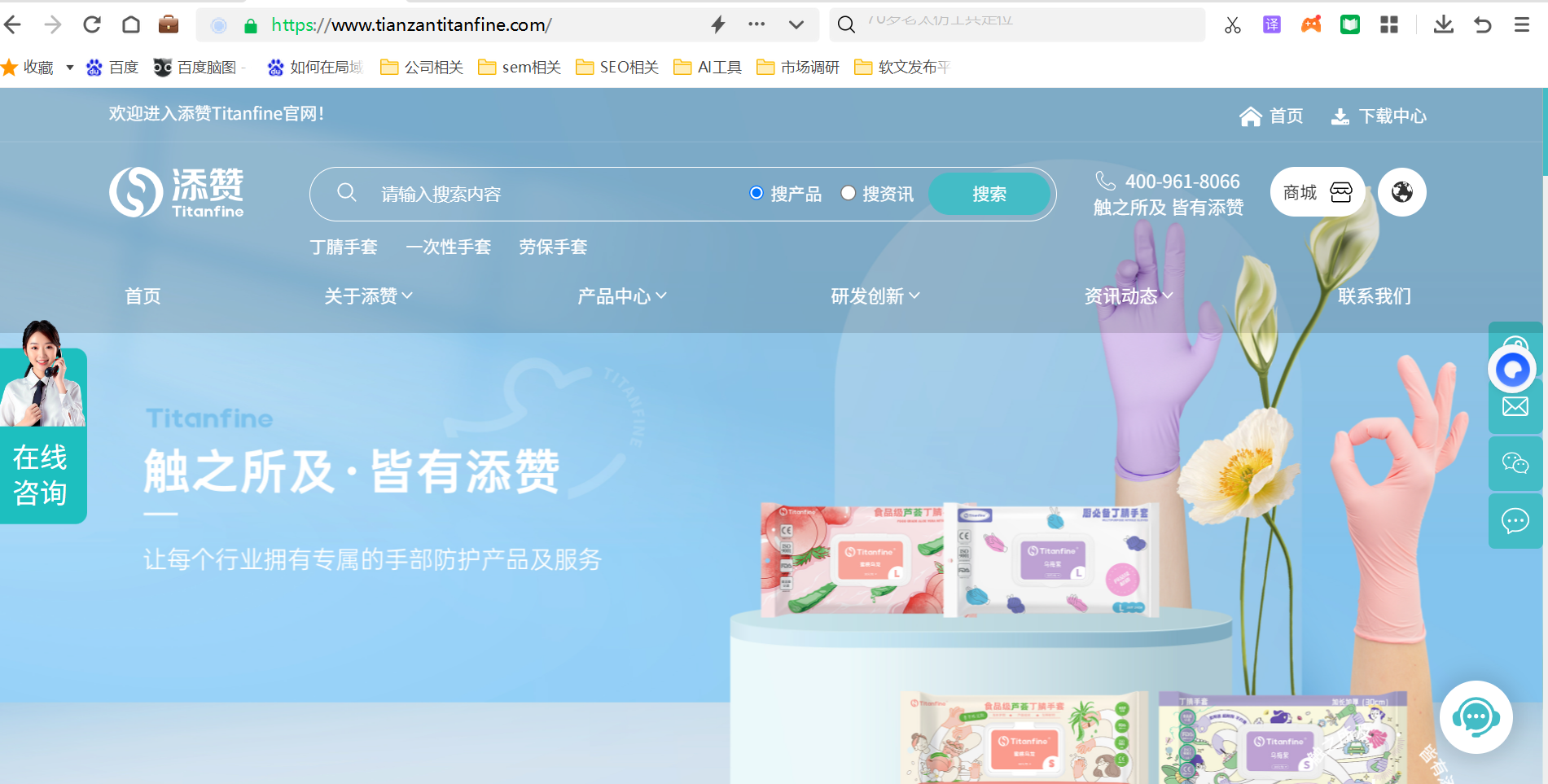The height and width of the screenshot is (784, 1548).
Task: Open the browser hamburger menu
Action: (1522, 25)
